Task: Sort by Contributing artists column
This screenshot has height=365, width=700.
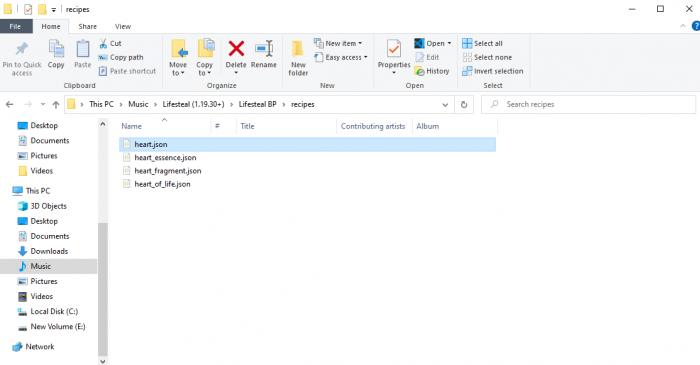Action: click(373, 126)
